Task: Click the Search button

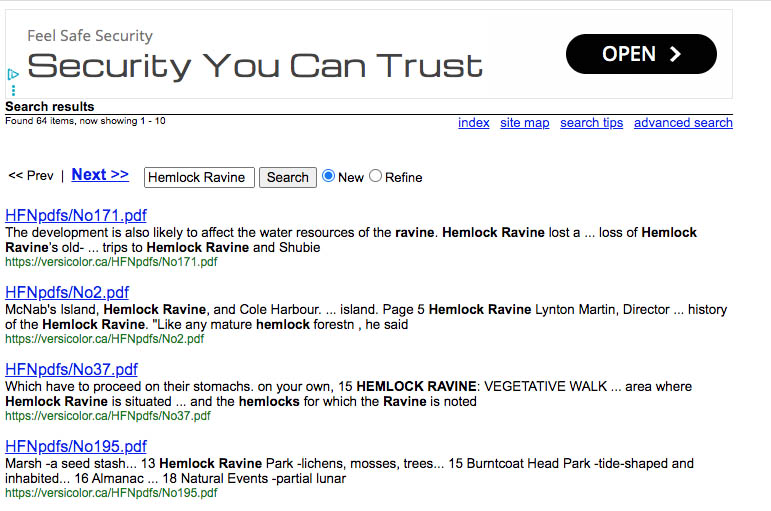Action: (x=287, y=177)
